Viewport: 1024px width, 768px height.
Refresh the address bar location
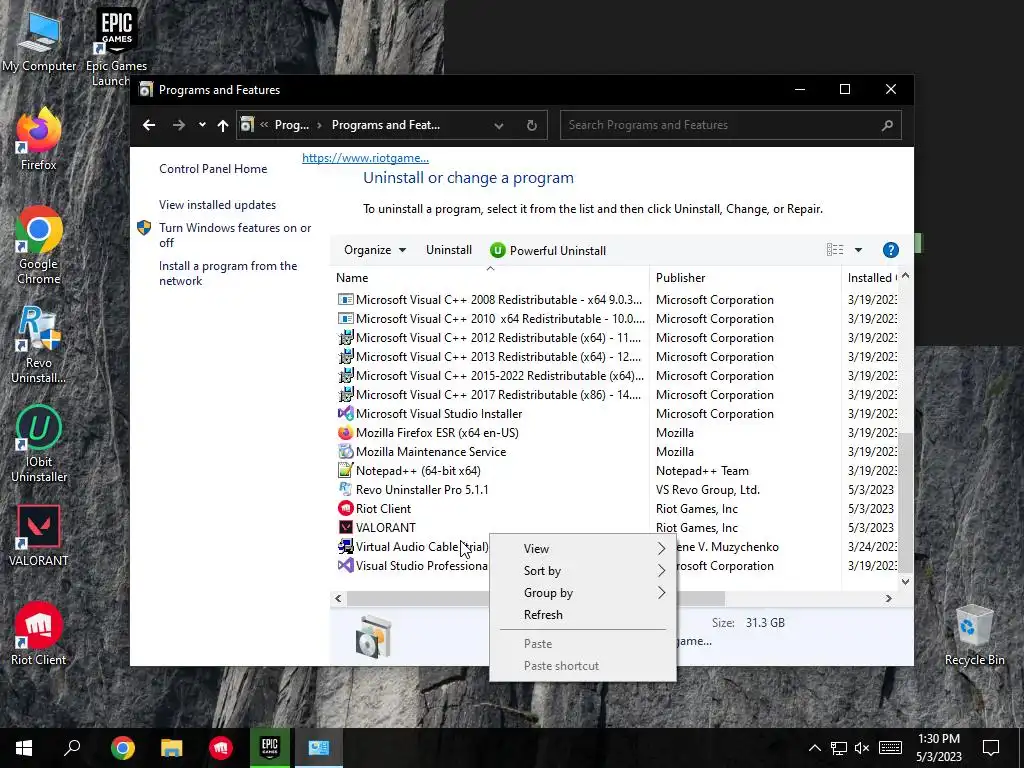pos(532,125)
